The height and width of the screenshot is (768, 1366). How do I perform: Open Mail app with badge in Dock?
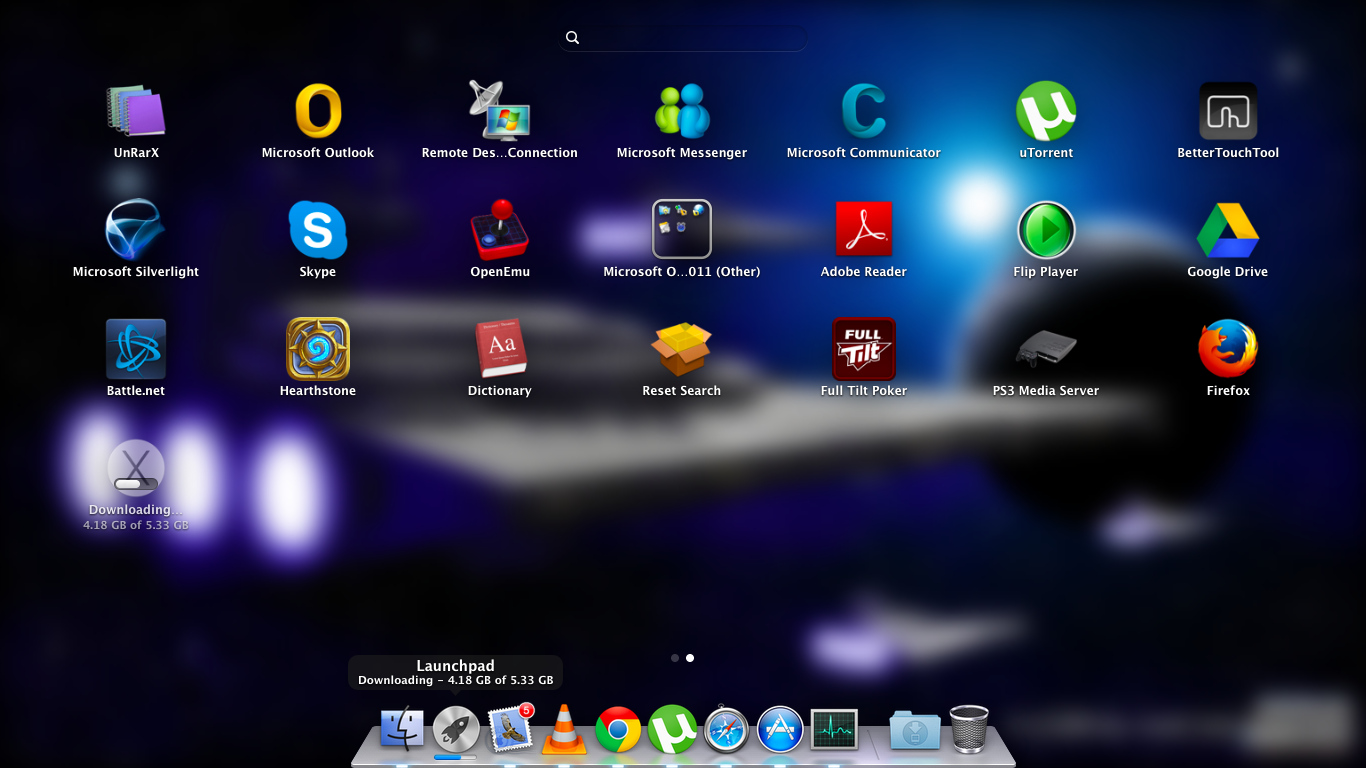tap(510, 729)
